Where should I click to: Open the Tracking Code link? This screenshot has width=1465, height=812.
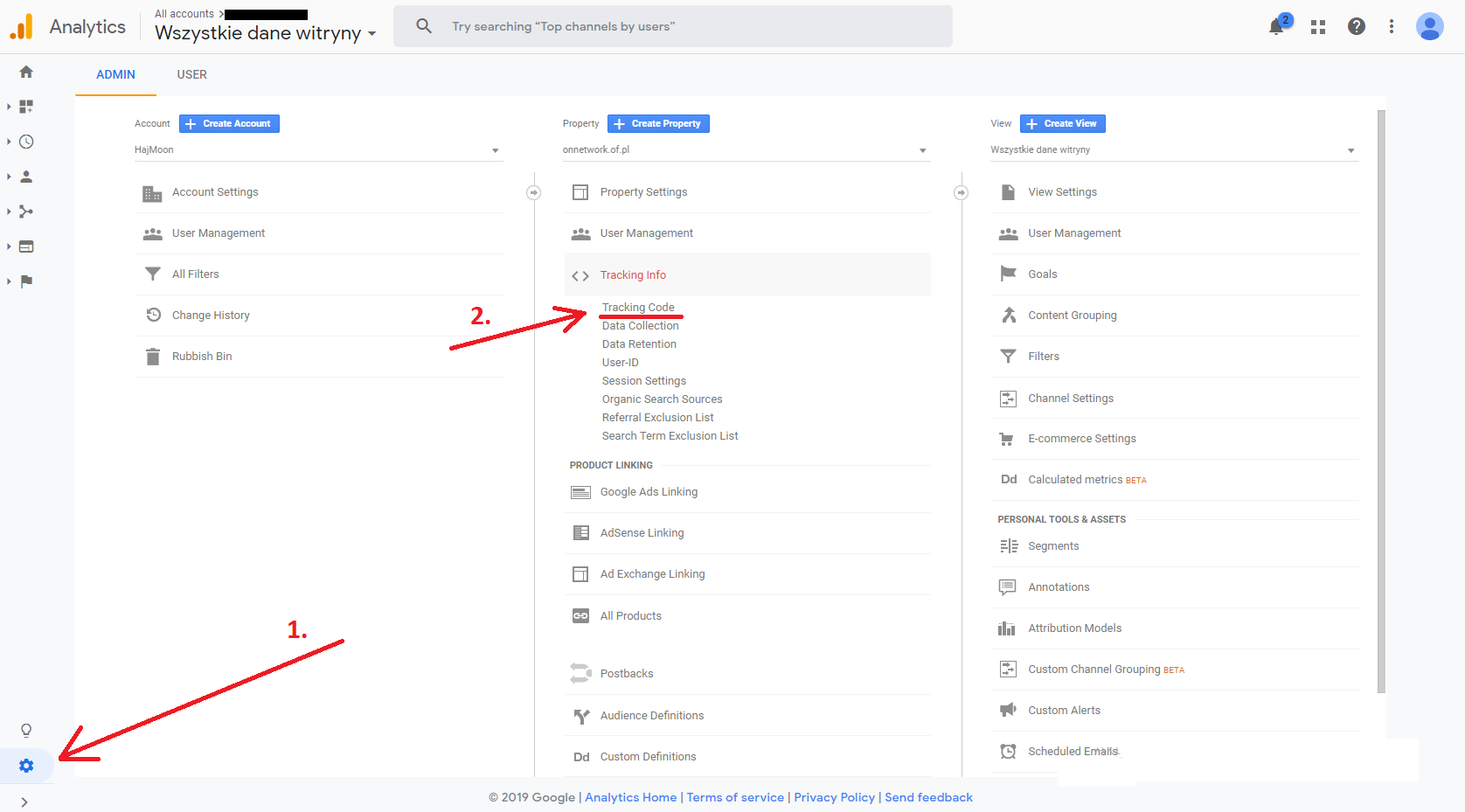tap(638, 308)
